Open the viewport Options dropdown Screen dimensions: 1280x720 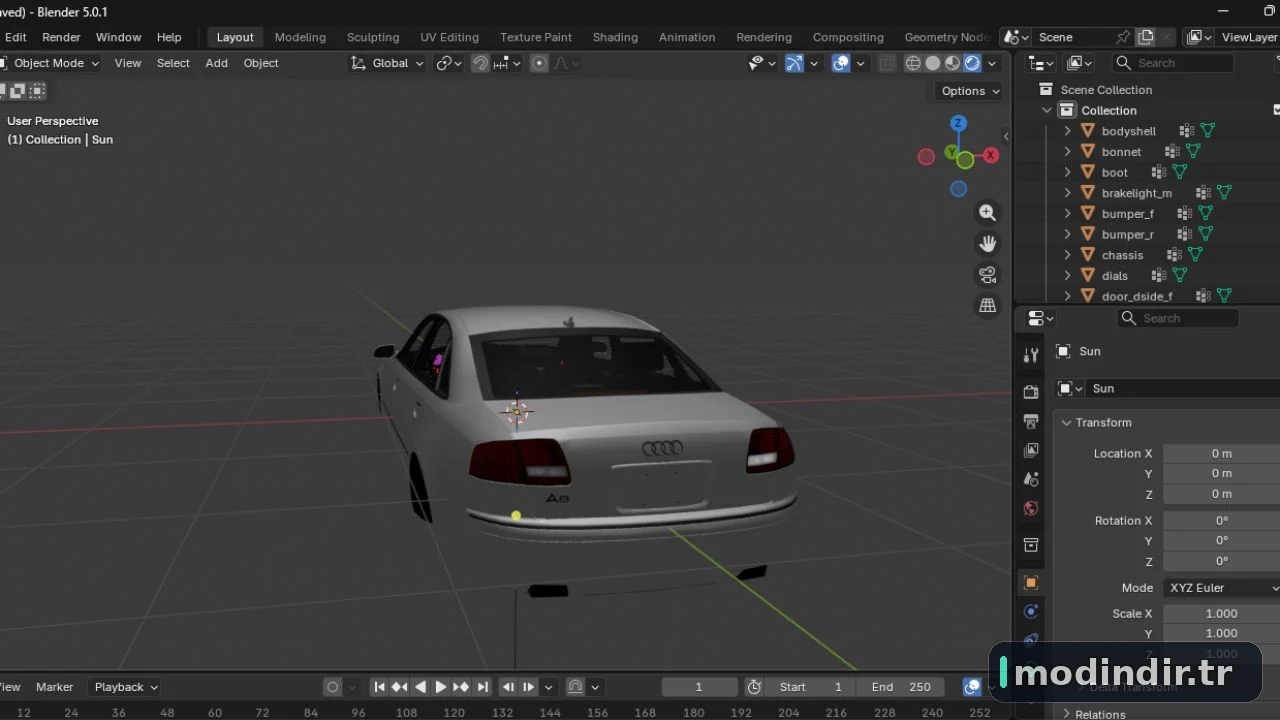(x=970, y=91)
